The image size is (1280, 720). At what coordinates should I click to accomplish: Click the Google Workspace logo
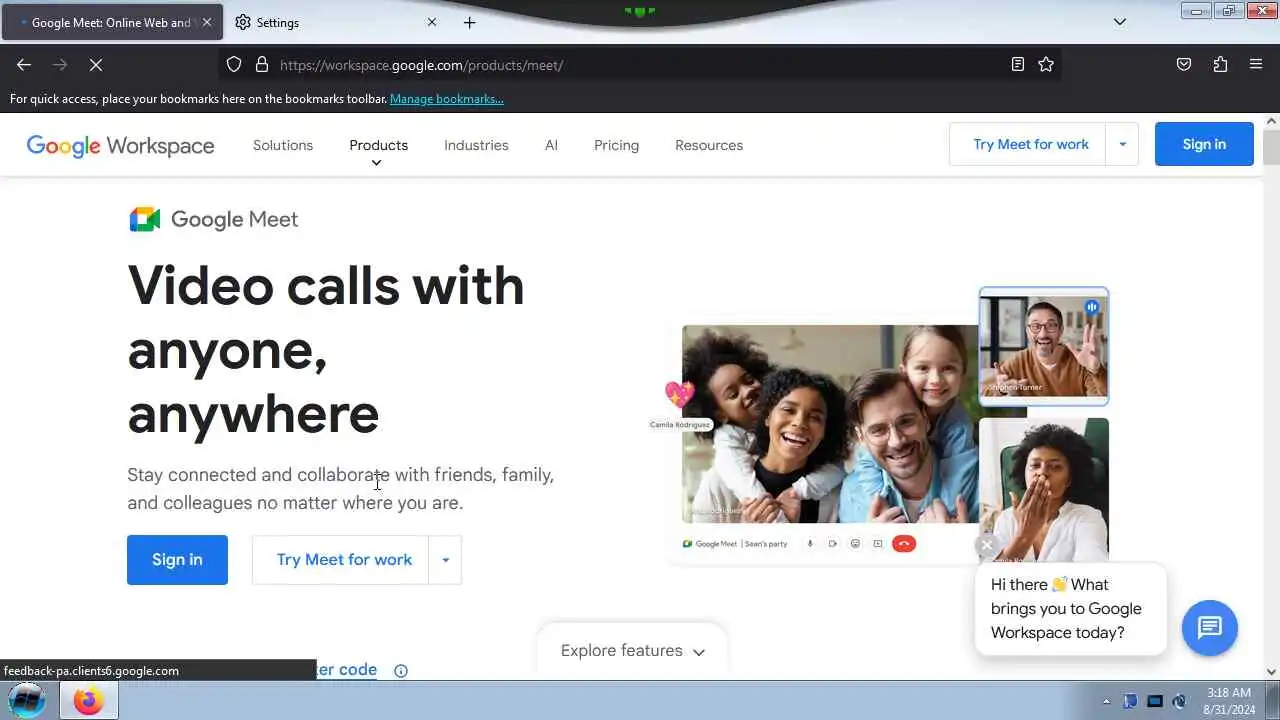click(x=120, y=145)
